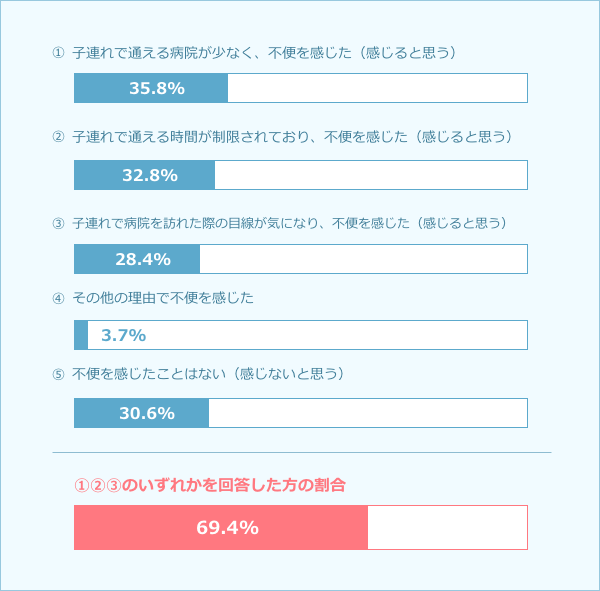Select the 35.8% value in the first bar

tap(157, 88)
